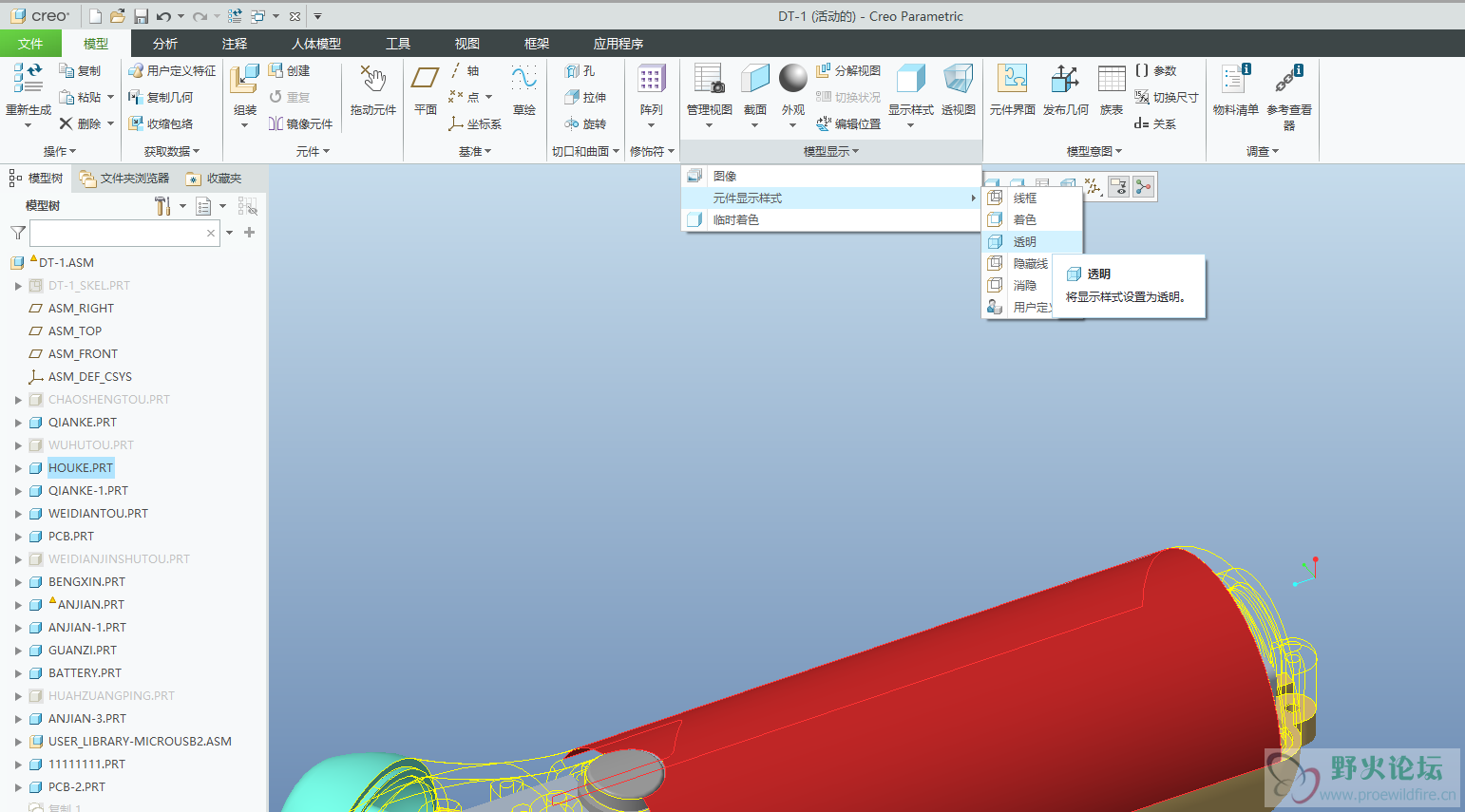Click the Drag Components (拖动元件) hand icon
This screenshot has width=1465, height=812.
[x=372, y=78]
